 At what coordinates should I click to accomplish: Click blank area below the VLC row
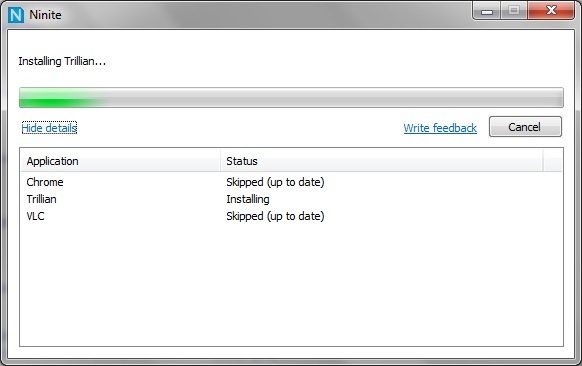click(292, 284)
